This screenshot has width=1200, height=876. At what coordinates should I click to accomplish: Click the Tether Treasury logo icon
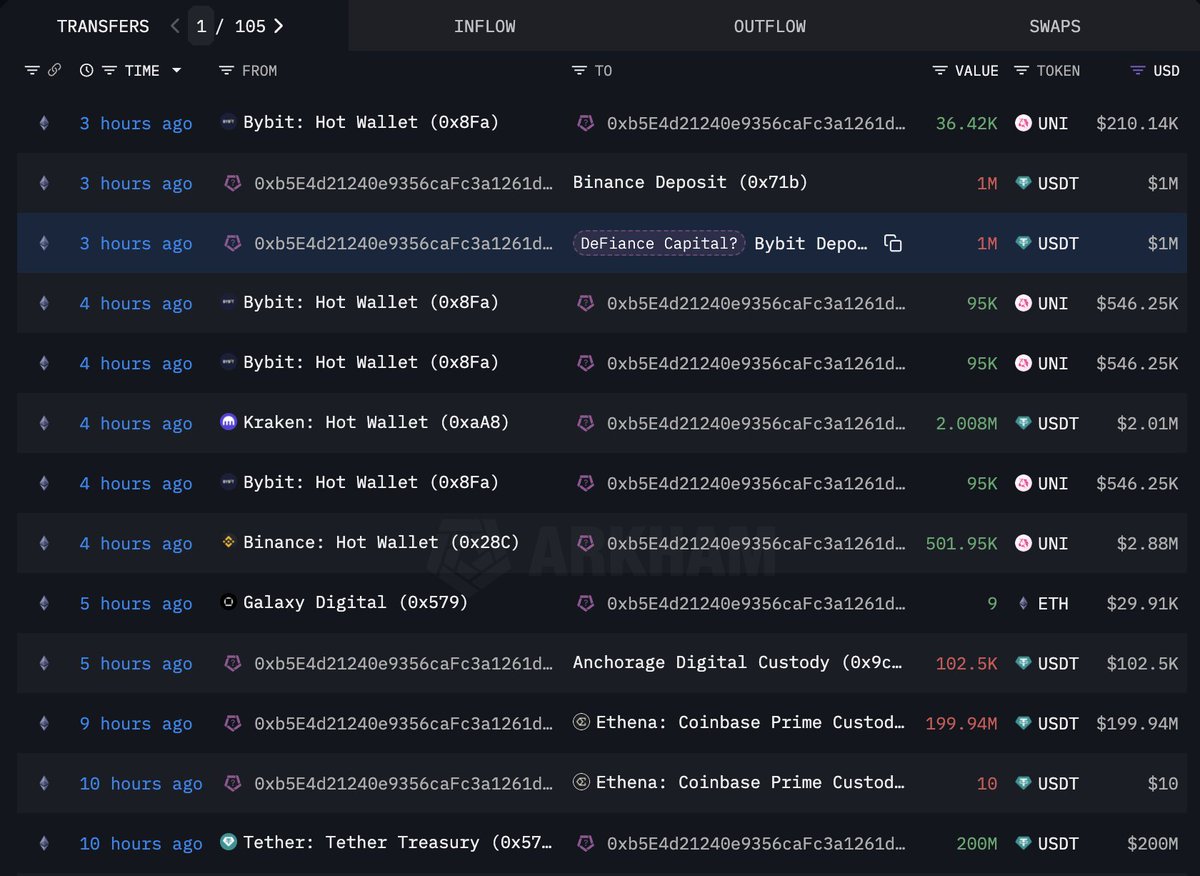pyautogui.click(x=229, y=843)
